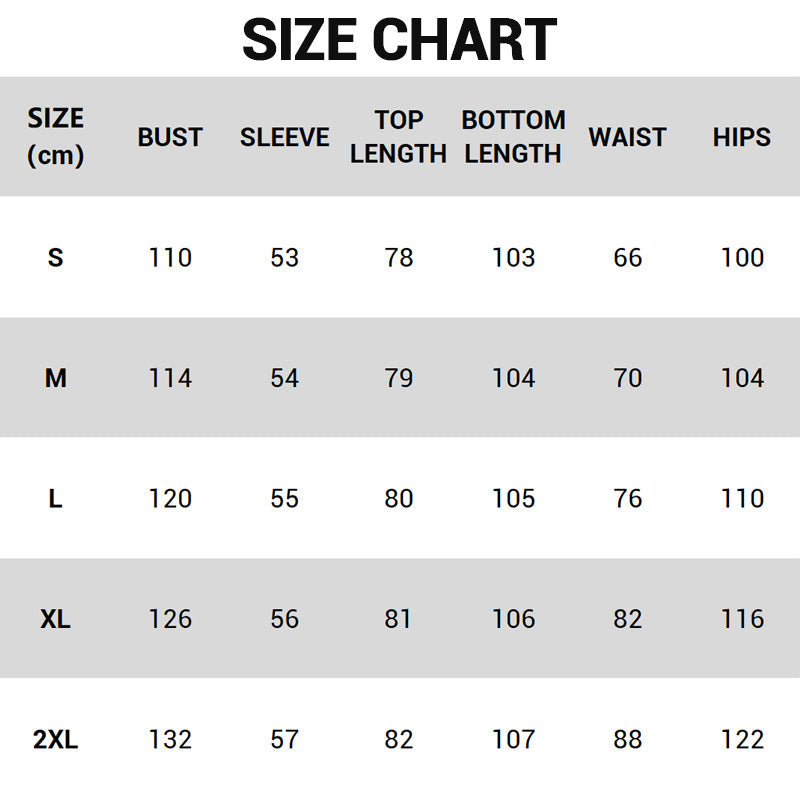Click sleeve value 54 for size M

pyautogui.click(x=284, y=378)
